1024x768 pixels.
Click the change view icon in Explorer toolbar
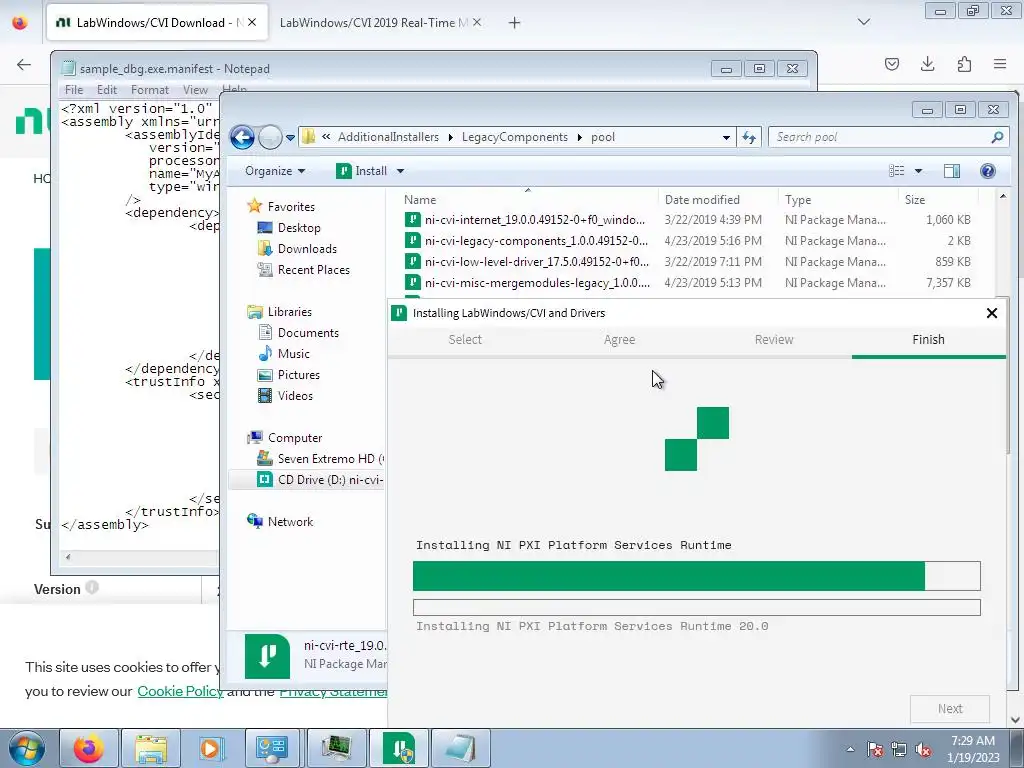(x=897, y=171)
